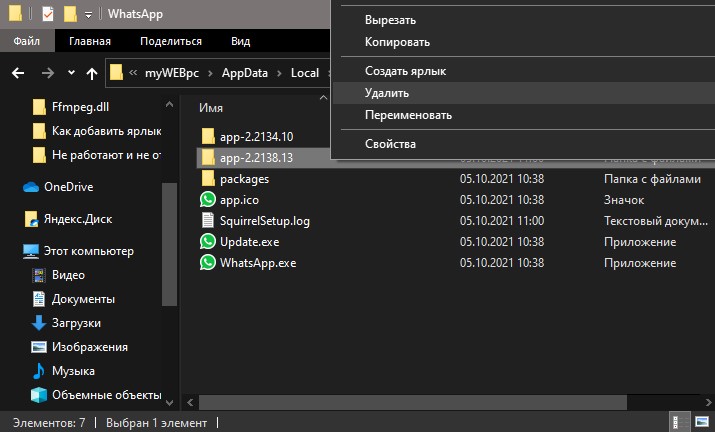Click the WhatsApp icon of Update.exe

208,241
